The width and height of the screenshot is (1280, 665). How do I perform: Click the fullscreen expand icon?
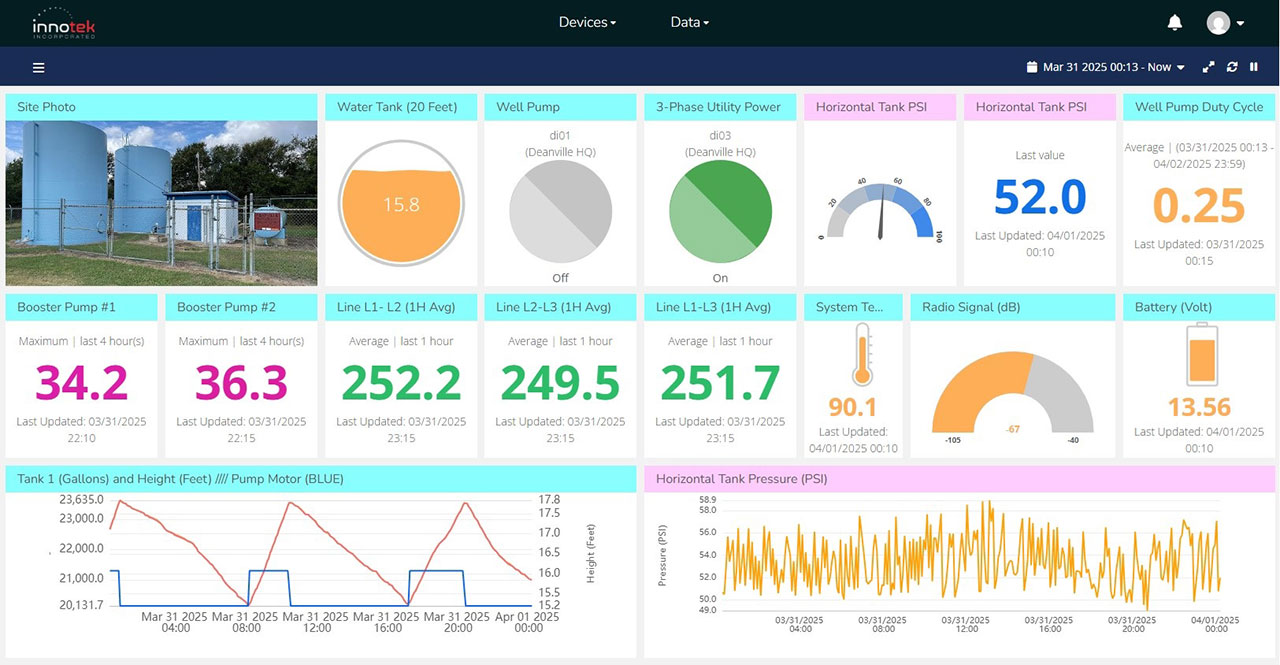pyautogui.click(x=1208, y=67)
